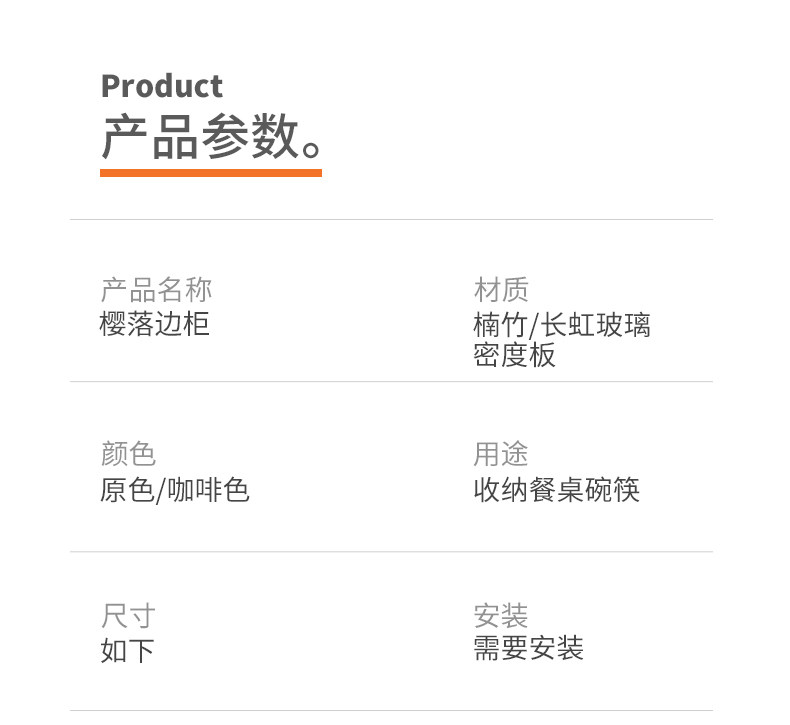Click the 樱落边柜 product name value
Image resolution: width=790 pixels, height=725 pixels.
(155, 324)
